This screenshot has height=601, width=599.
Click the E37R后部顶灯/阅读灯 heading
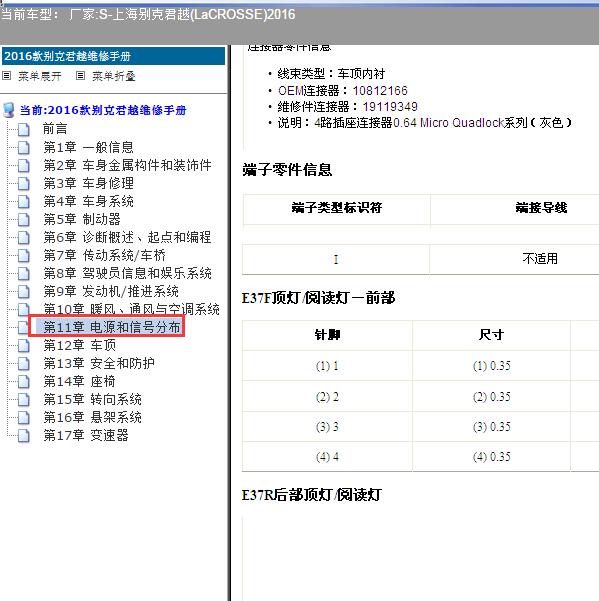[312, 495]
